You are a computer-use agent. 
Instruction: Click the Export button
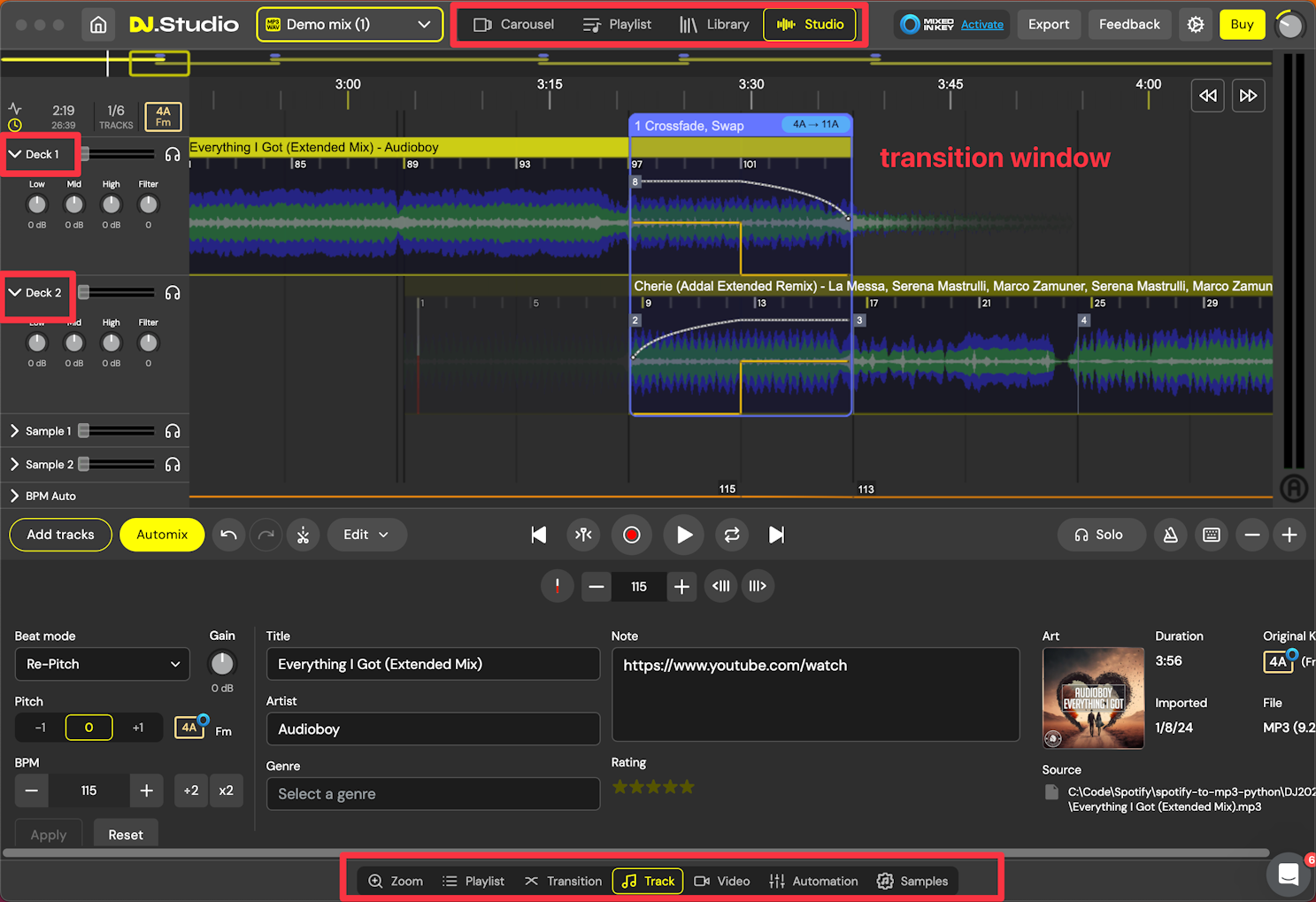1049,25
